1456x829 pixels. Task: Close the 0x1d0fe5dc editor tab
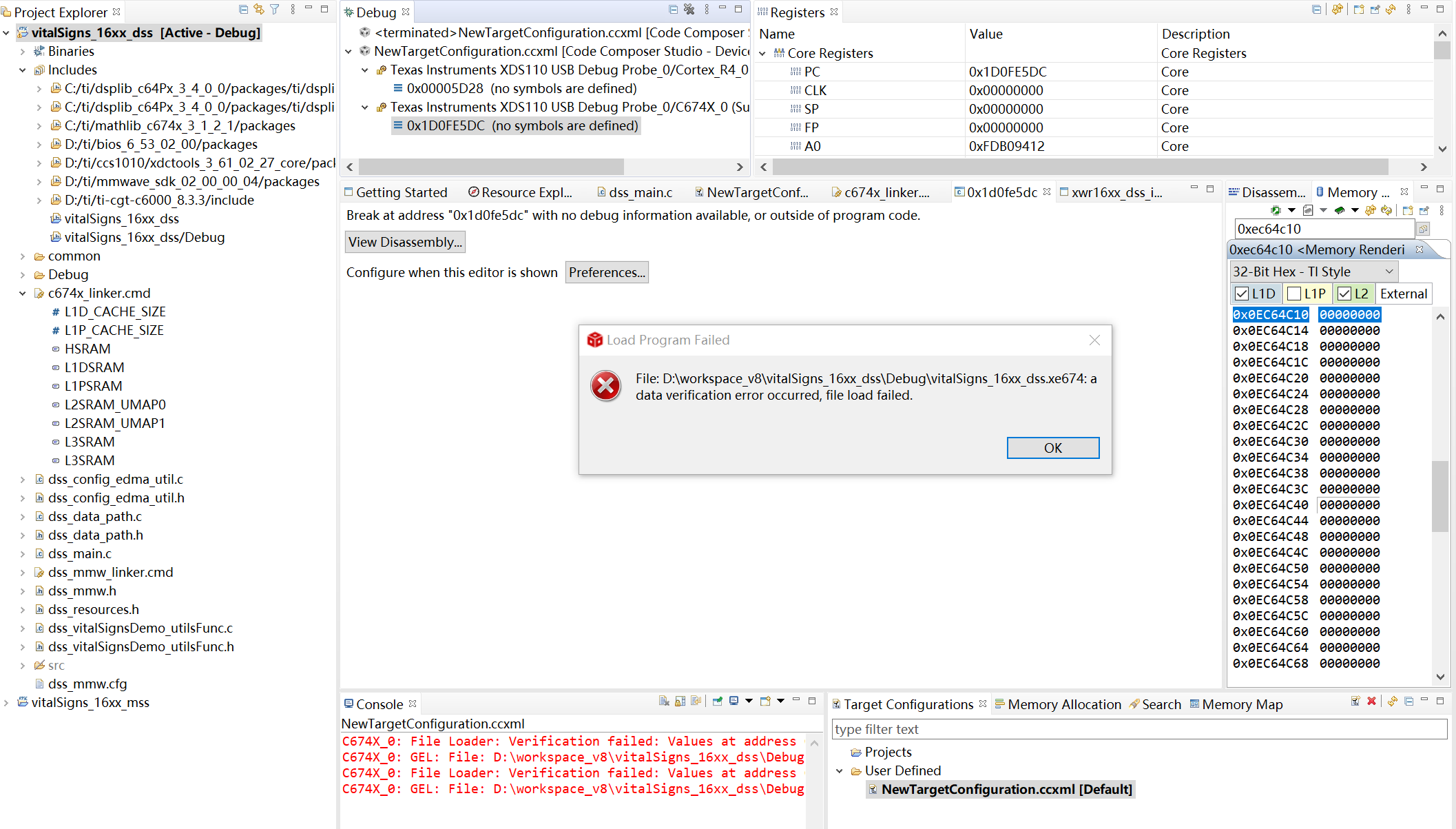tap(1047, 192)
